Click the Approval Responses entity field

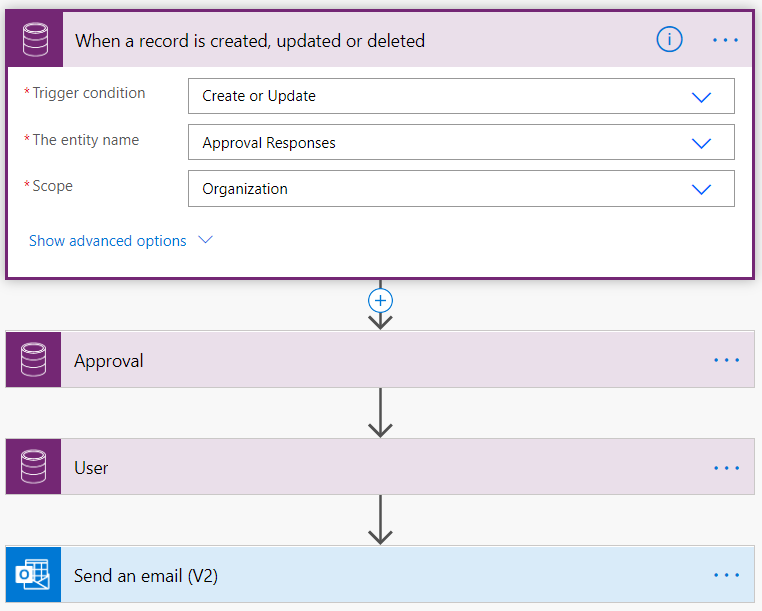pos(461,142)
